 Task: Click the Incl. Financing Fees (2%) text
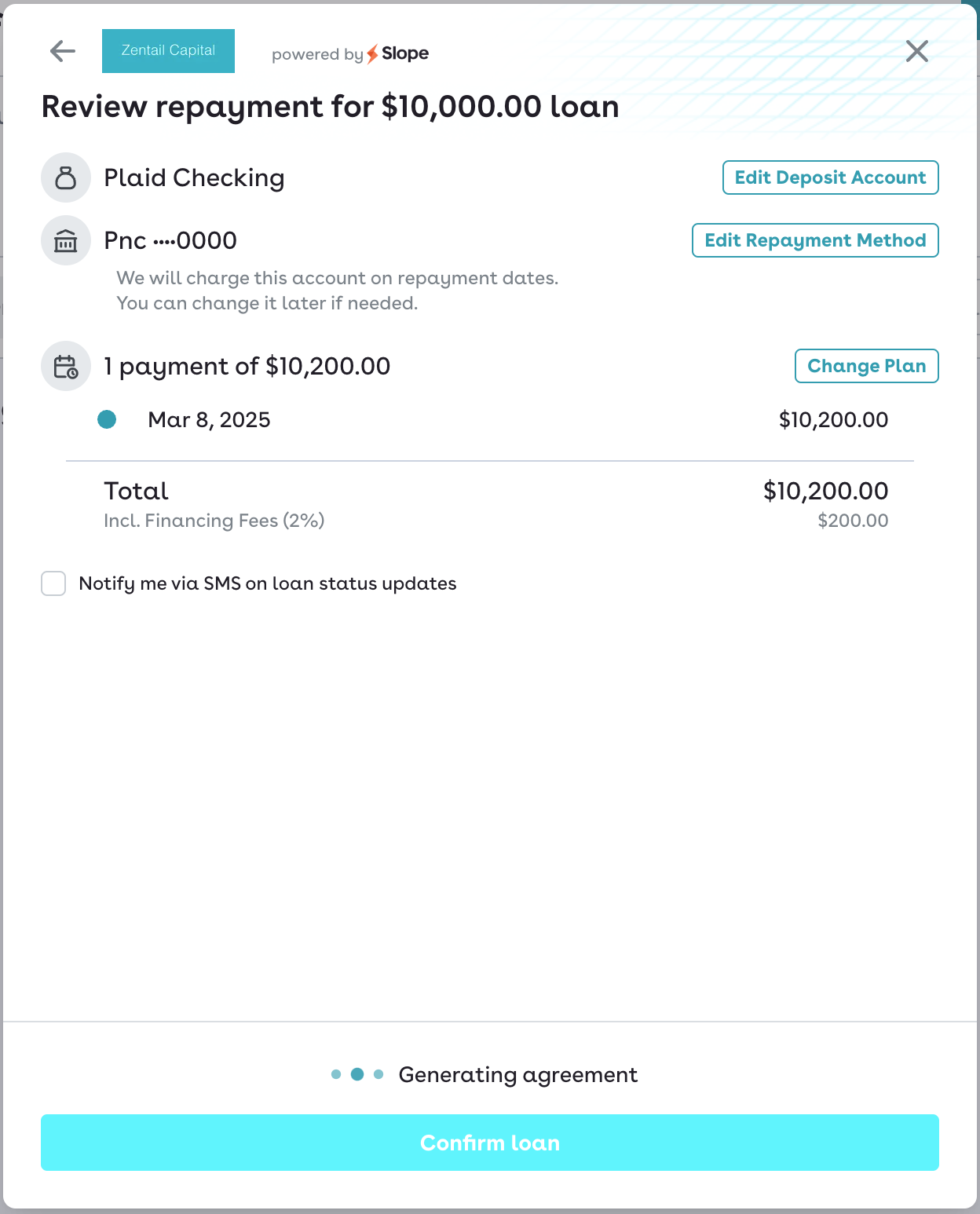point(214,521)
